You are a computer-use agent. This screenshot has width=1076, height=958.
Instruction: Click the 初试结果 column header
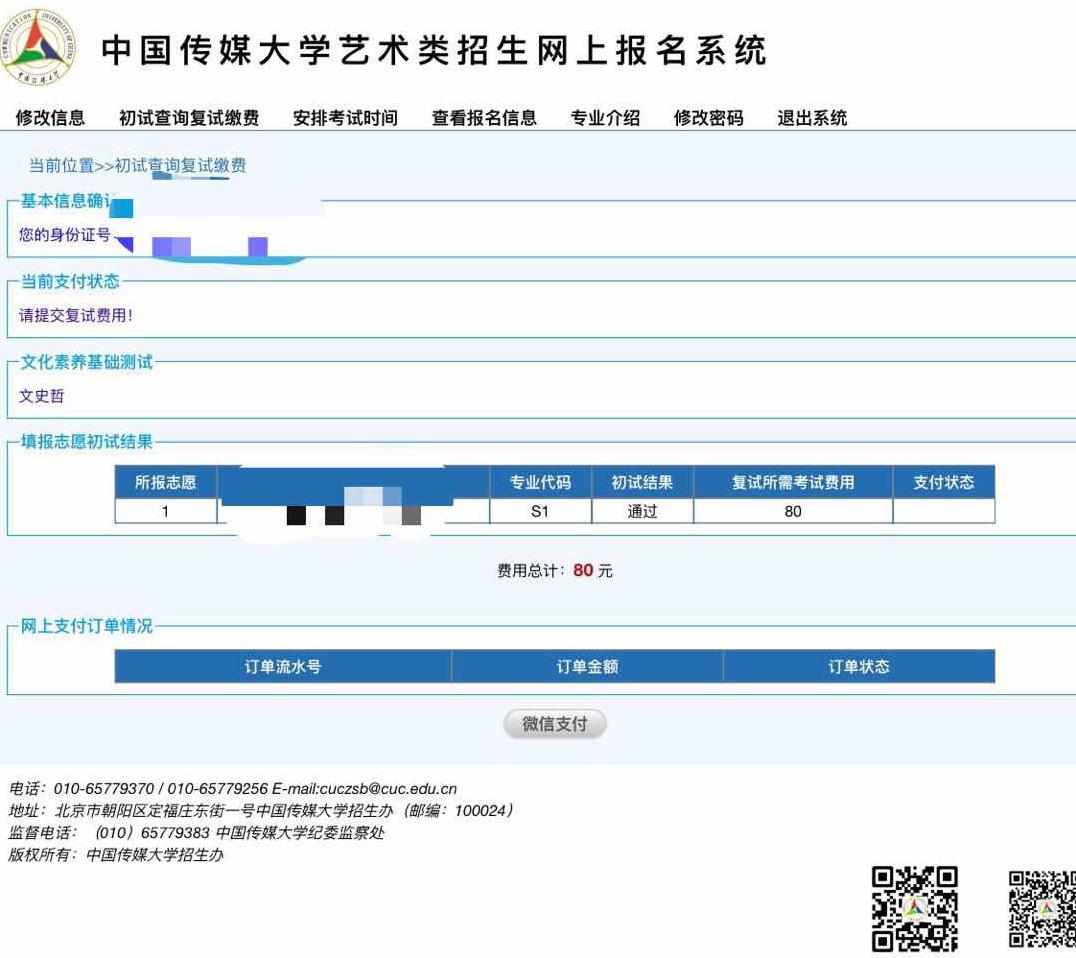[x=642, y=482]
